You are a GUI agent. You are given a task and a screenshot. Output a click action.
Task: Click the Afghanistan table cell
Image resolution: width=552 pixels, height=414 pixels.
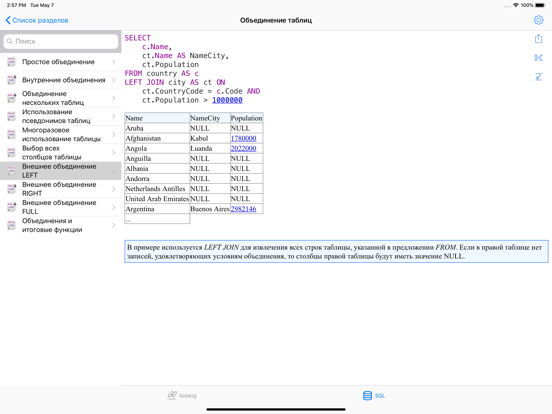pos(157,138)
